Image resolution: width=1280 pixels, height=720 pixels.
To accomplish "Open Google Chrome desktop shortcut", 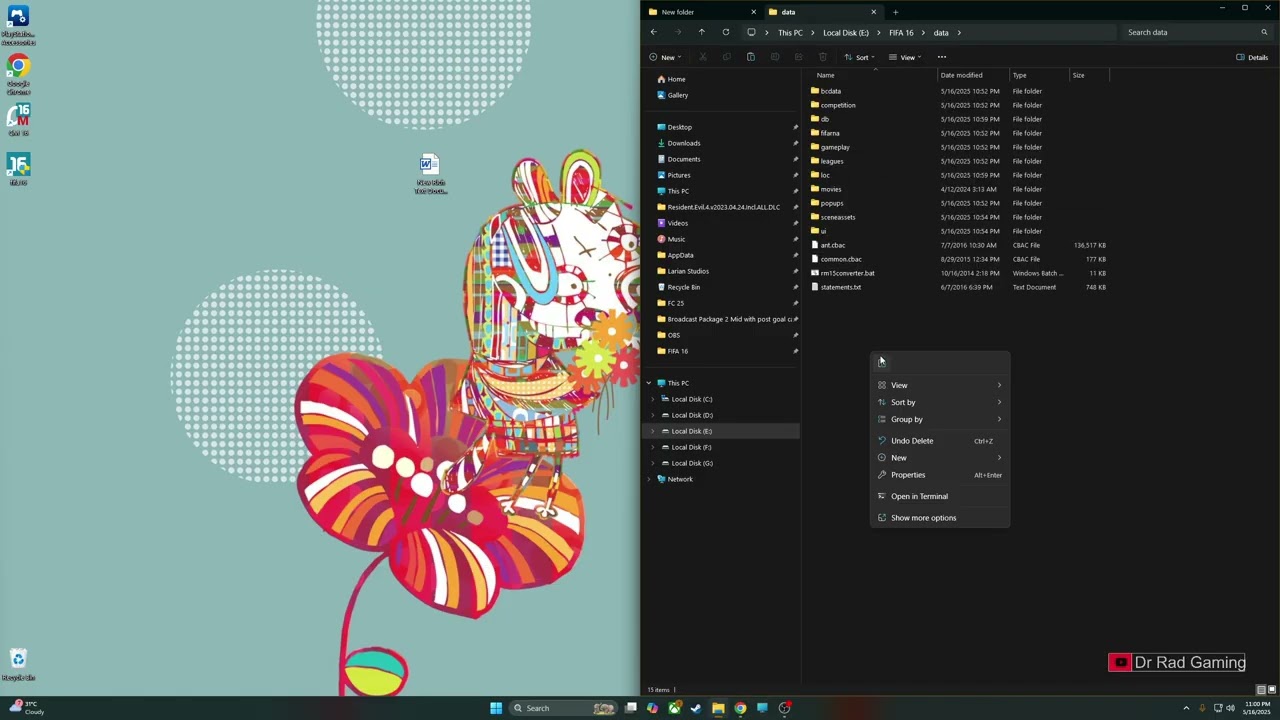I will [x=18, y=74].
